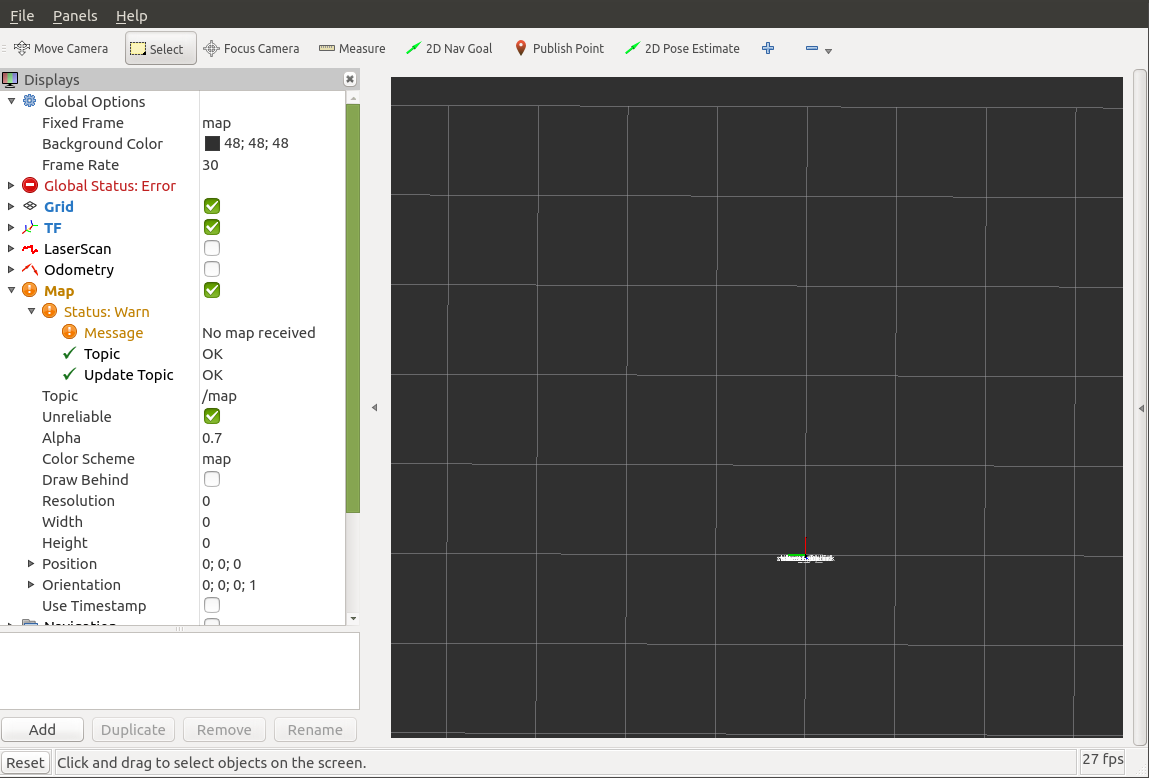The width and height of the screenshot is (1149, 778).
Task: Click the Displays panel monitor icon
Action: (x=10, y=79)
